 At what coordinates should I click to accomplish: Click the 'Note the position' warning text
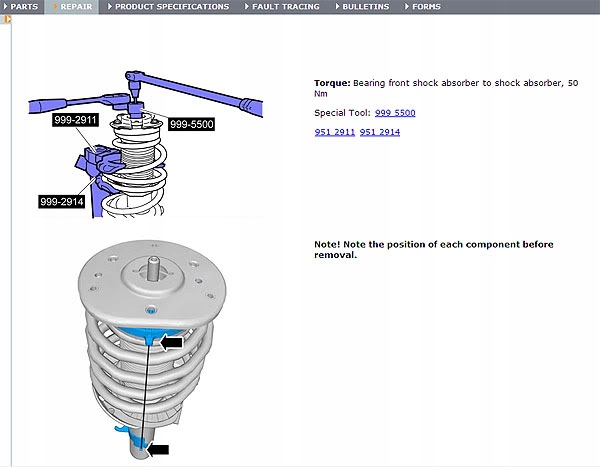[434, 250]
